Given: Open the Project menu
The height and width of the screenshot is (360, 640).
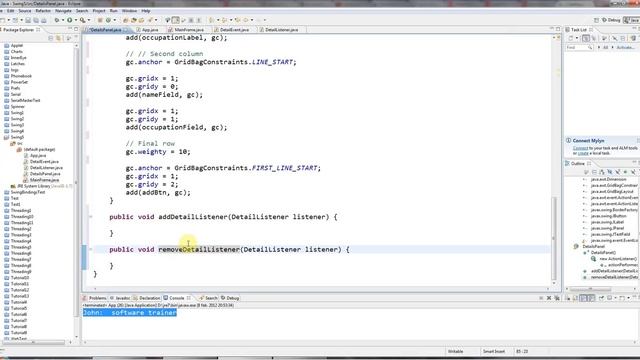Looking at the screenshot, I should [x=99, y=11].
